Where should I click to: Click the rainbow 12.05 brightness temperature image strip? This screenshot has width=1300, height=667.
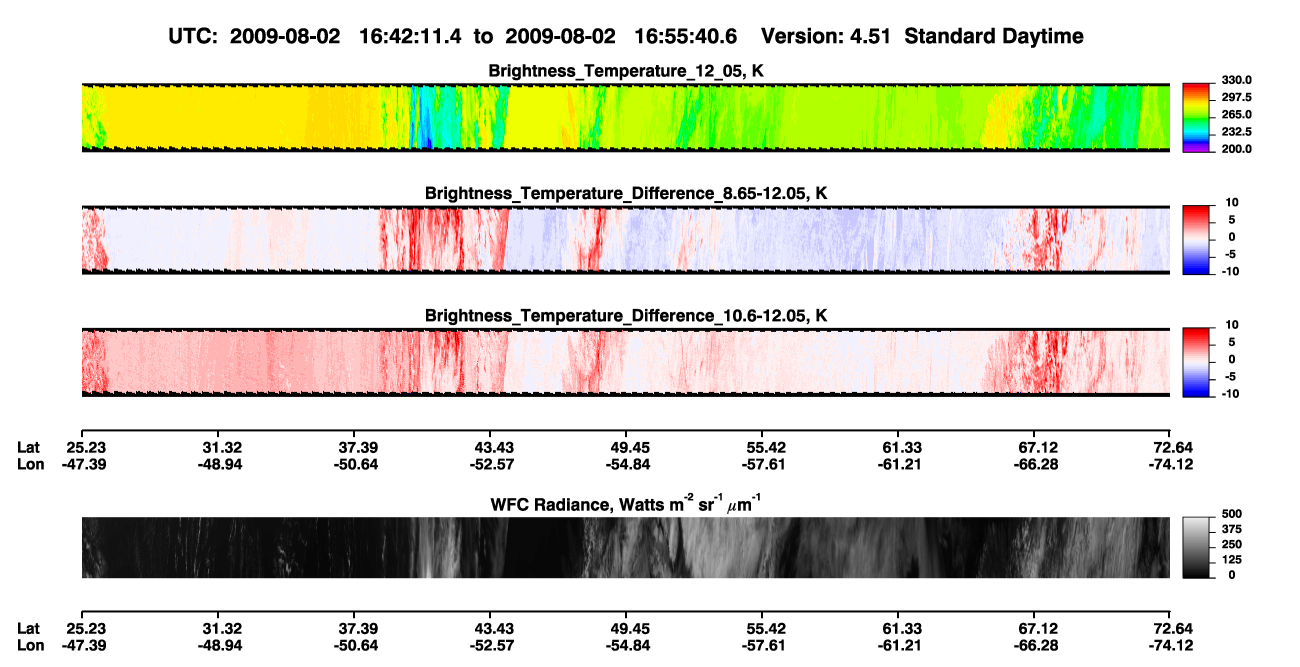click(626, 117)
